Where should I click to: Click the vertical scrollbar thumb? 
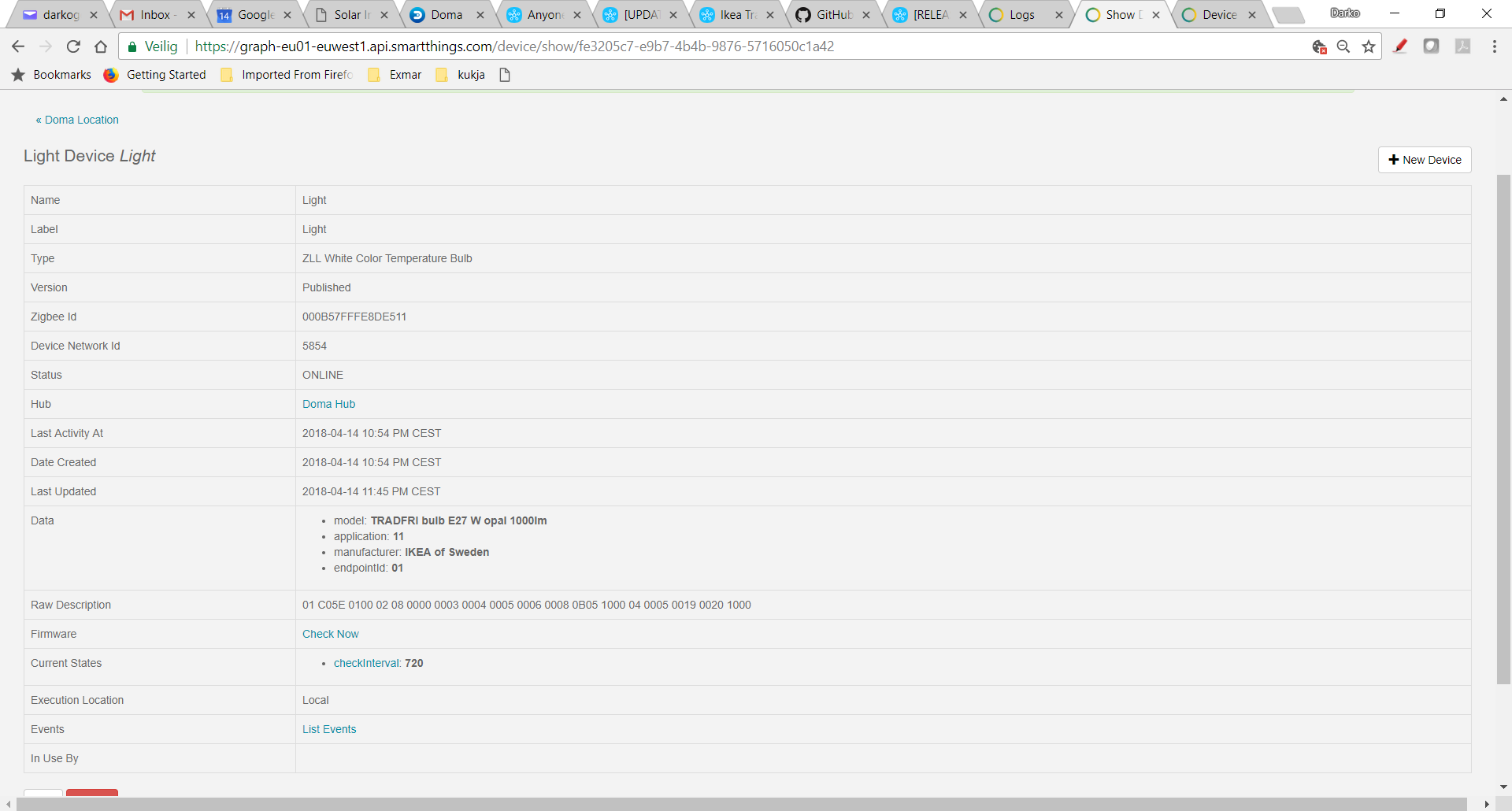1503,429
